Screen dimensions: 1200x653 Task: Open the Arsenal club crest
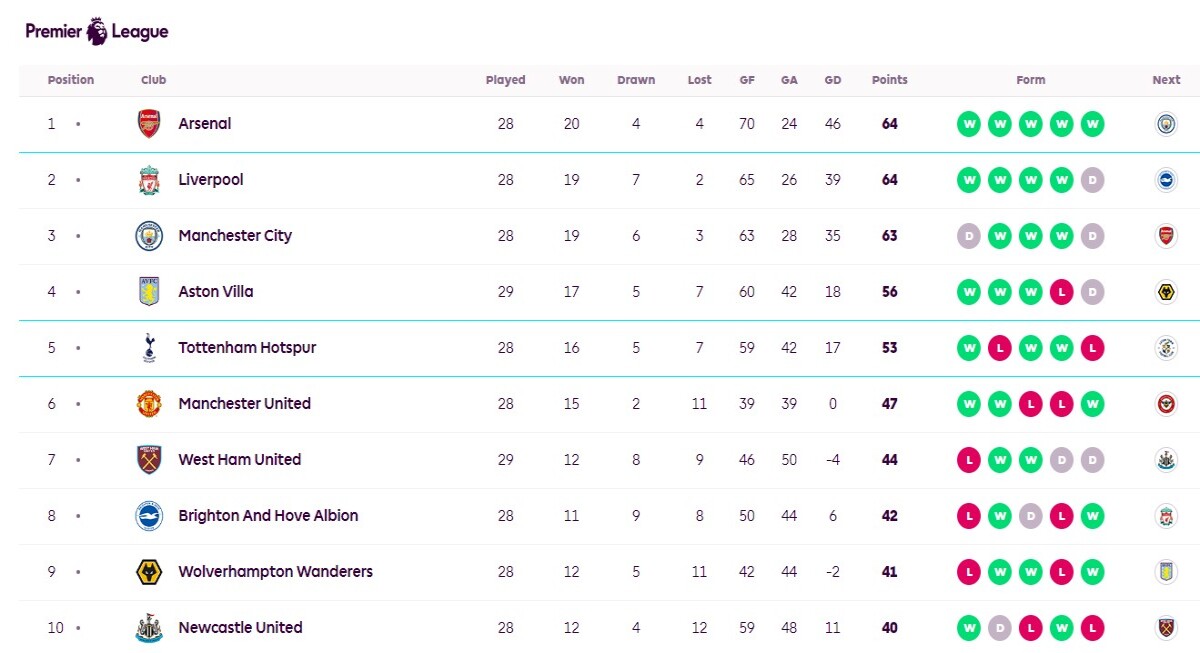click(149, 124)
